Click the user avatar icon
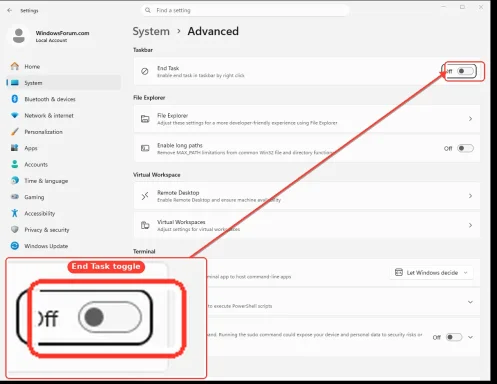Image resolution: width=497 pixels, height=384 pixels. (19, 36)
